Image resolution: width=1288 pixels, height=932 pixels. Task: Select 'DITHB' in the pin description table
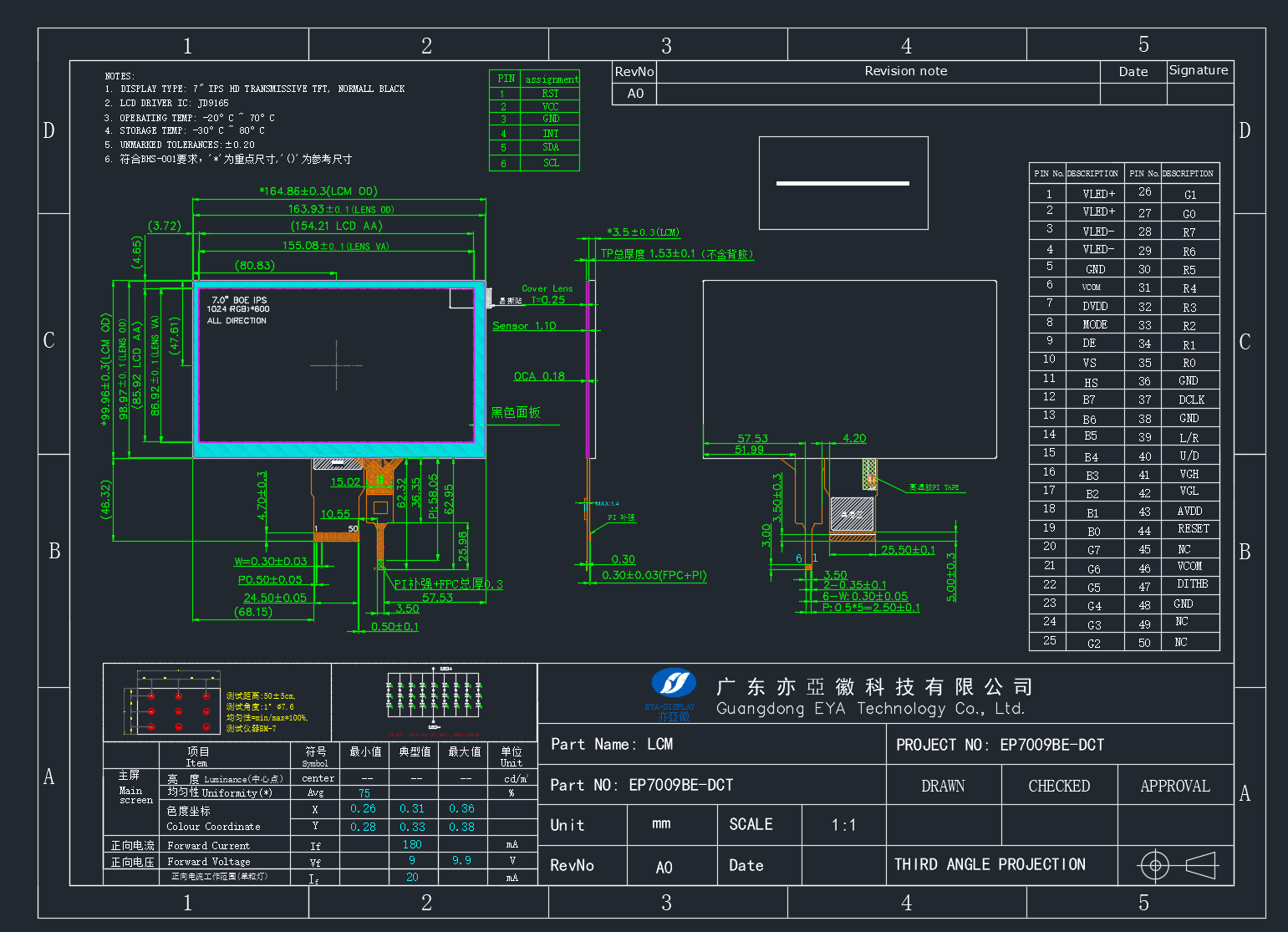click(1193, 584)
